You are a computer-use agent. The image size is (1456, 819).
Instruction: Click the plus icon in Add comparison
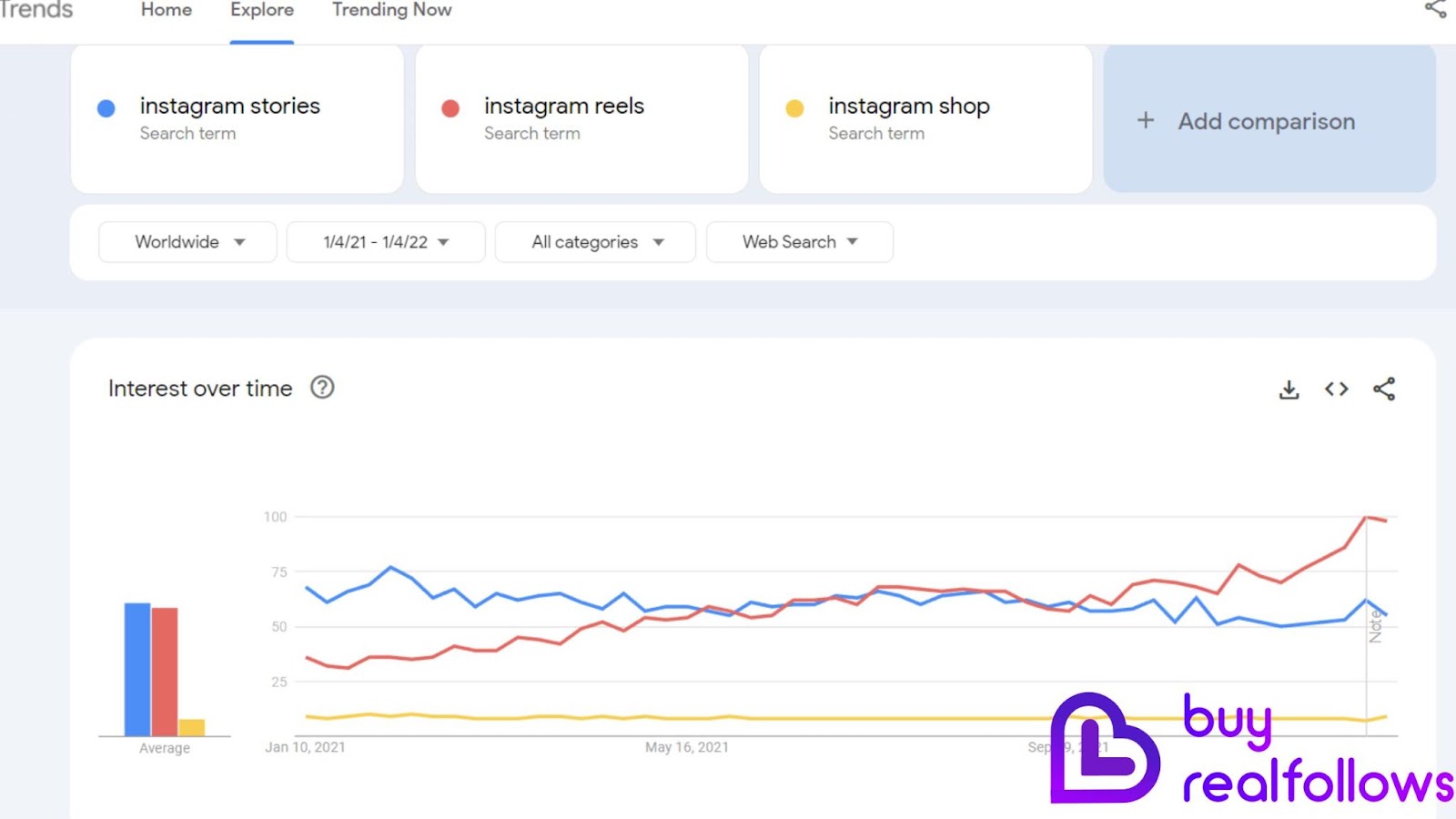[1146, 120]
